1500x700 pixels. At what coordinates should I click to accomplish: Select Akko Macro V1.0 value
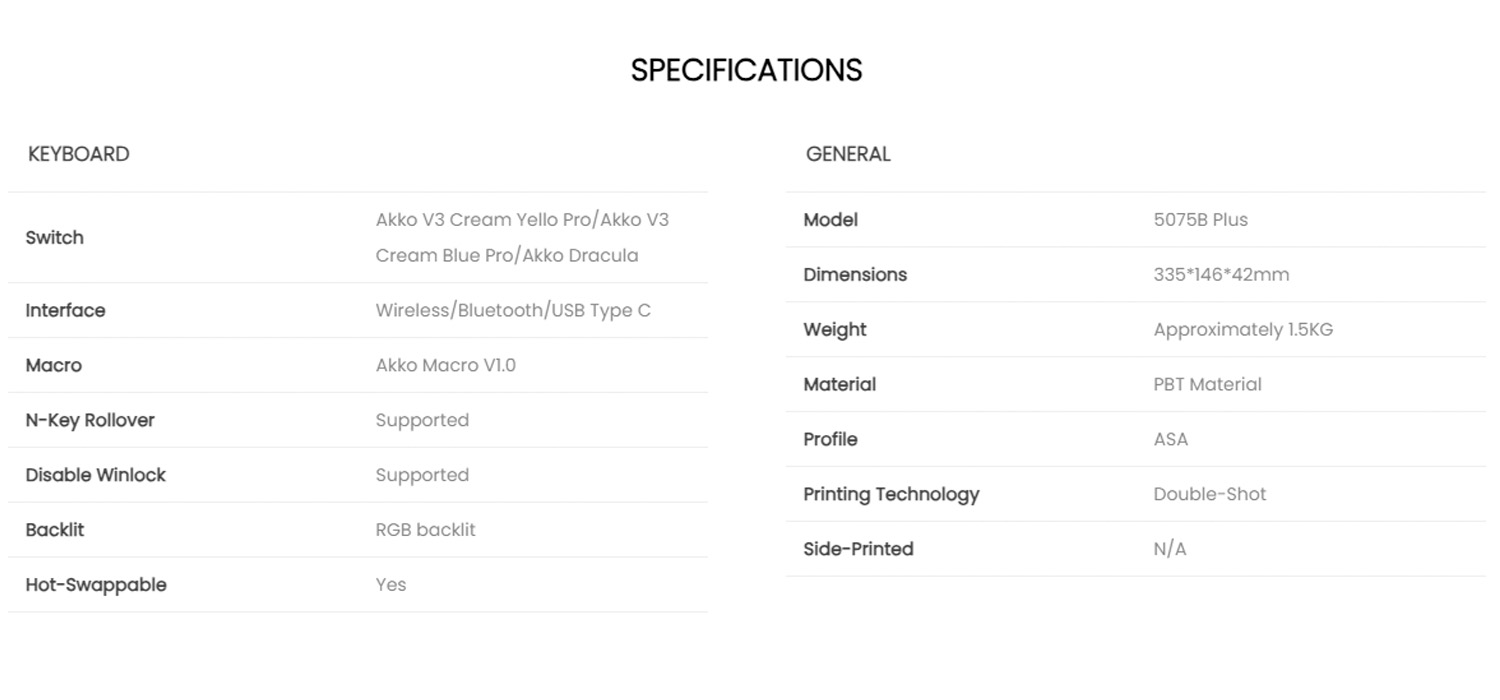click(x=446, y=365)
